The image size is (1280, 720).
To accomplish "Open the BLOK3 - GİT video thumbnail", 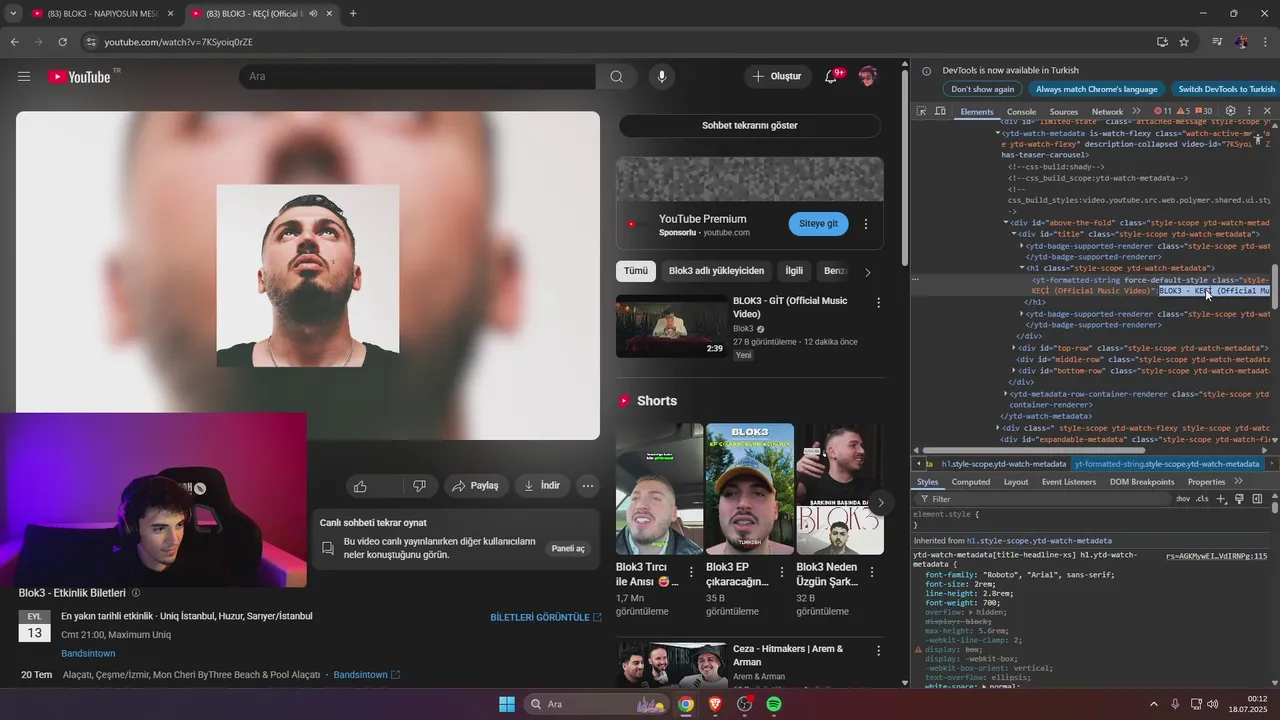I will coord(672,326).
